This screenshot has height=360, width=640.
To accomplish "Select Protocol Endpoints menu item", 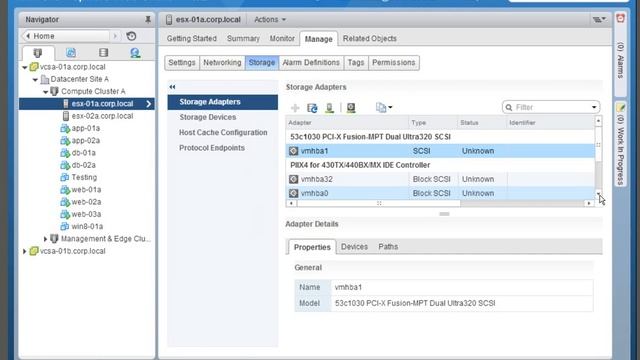I will 222,148.
